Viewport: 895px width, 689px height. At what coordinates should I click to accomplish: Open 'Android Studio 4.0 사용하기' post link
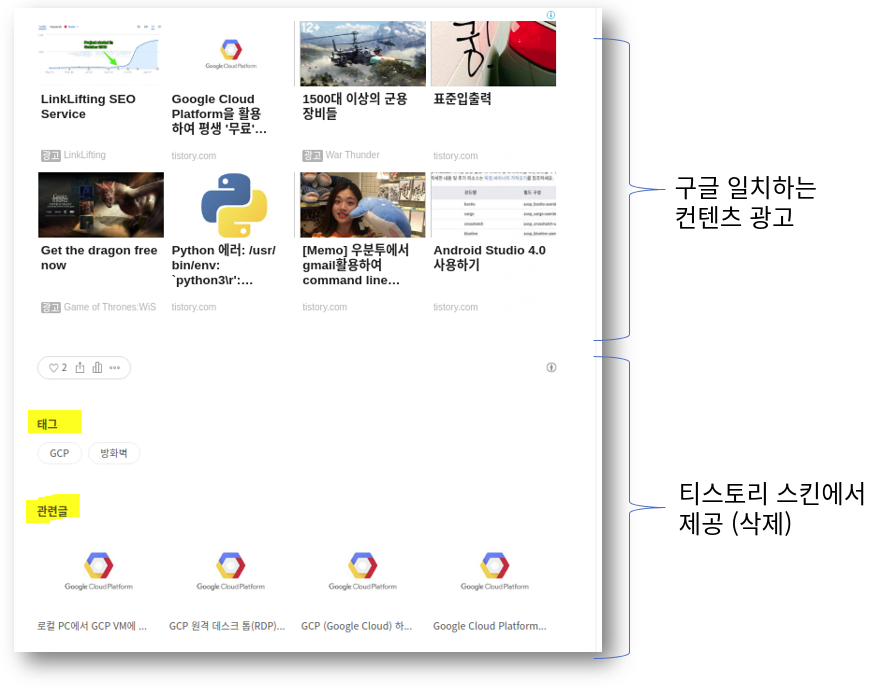coord(489,257)
